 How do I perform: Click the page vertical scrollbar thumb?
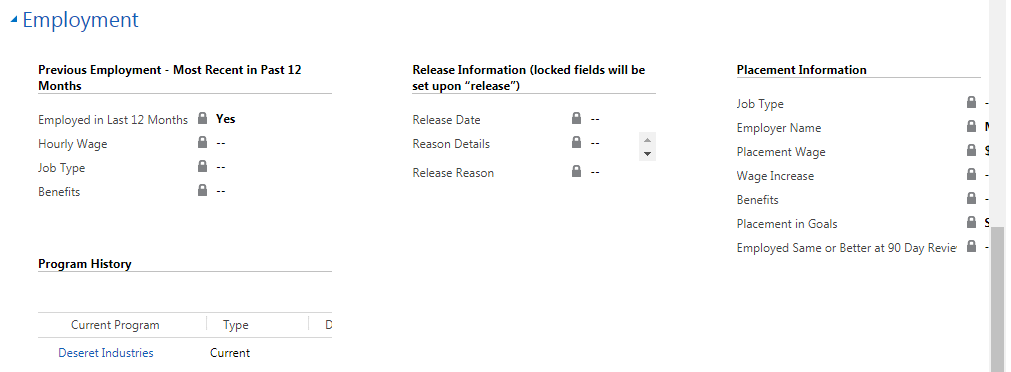[997, 299]
